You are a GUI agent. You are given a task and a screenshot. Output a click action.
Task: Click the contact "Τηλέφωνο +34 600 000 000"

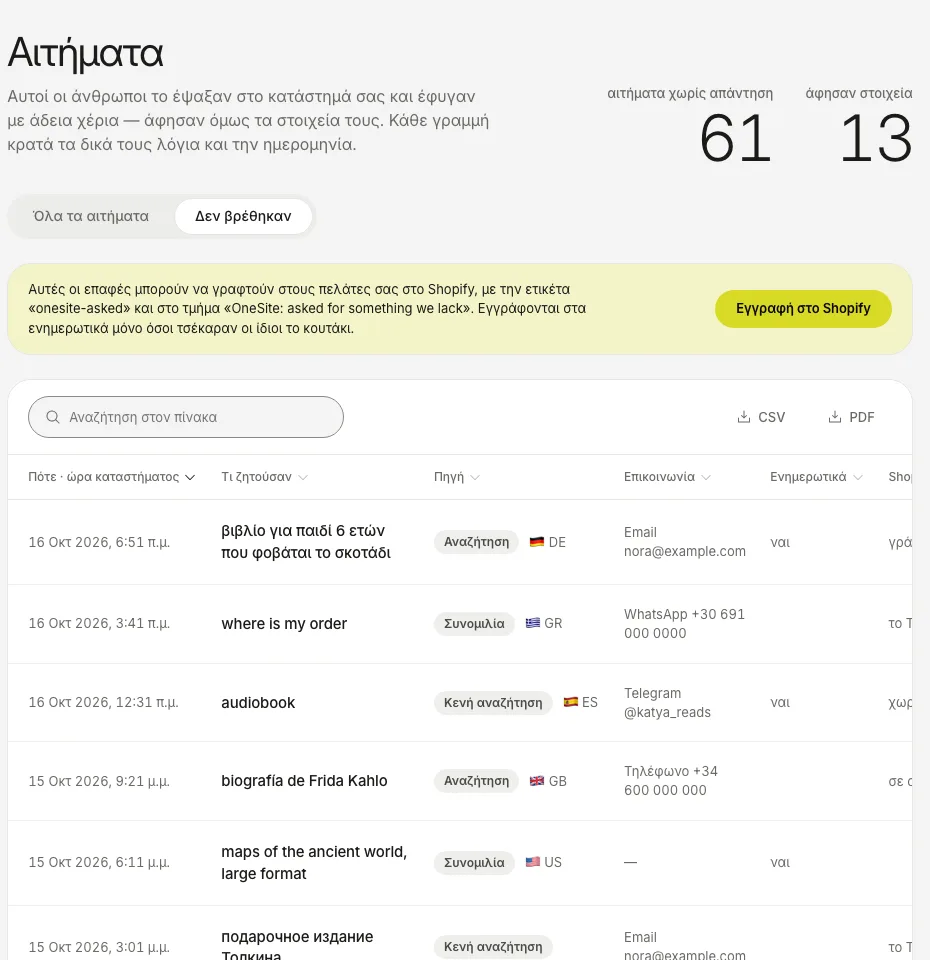[x=671, y=781]
